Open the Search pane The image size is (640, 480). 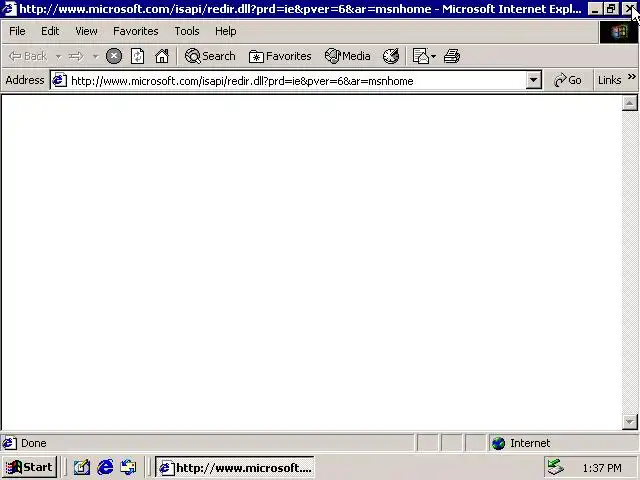point(210,56)
